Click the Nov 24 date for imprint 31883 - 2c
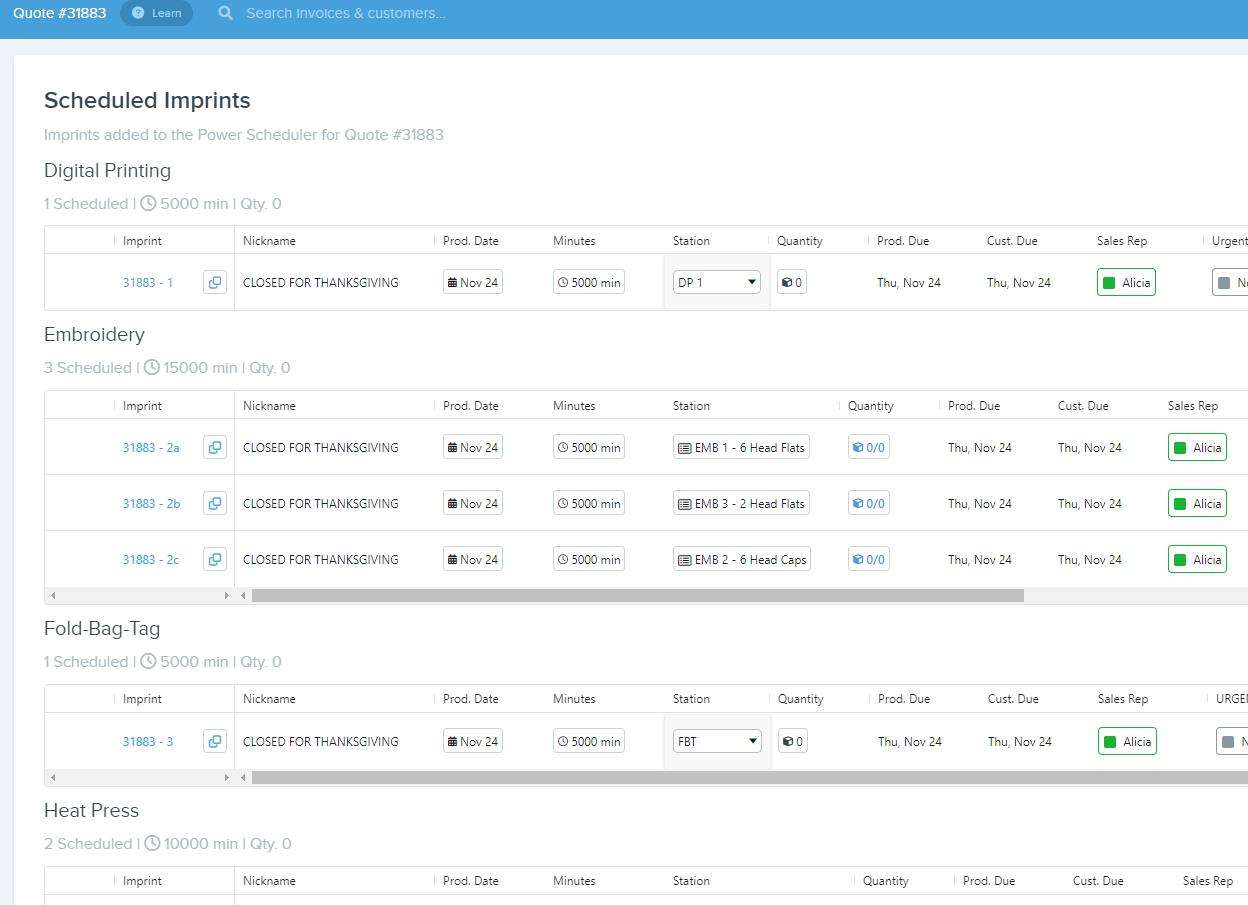 coord(473,559)
